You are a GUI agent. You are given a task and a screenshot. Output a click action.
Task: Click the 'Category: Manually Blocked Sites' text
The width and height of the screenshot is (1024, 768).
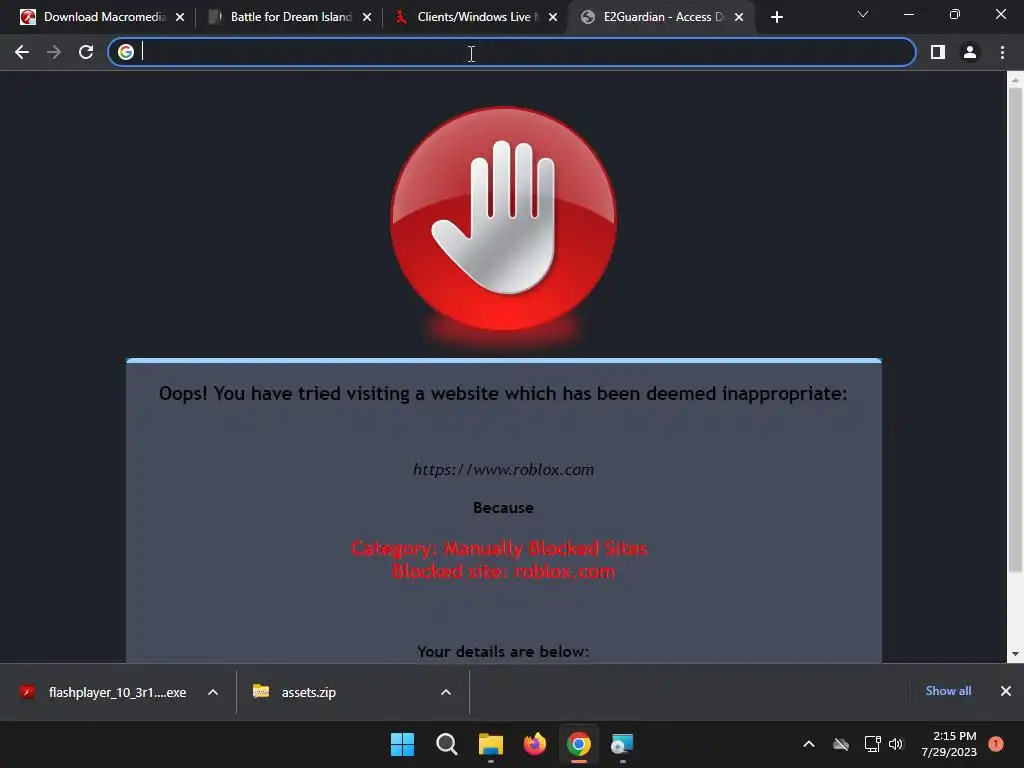click(x=500, y=548)
